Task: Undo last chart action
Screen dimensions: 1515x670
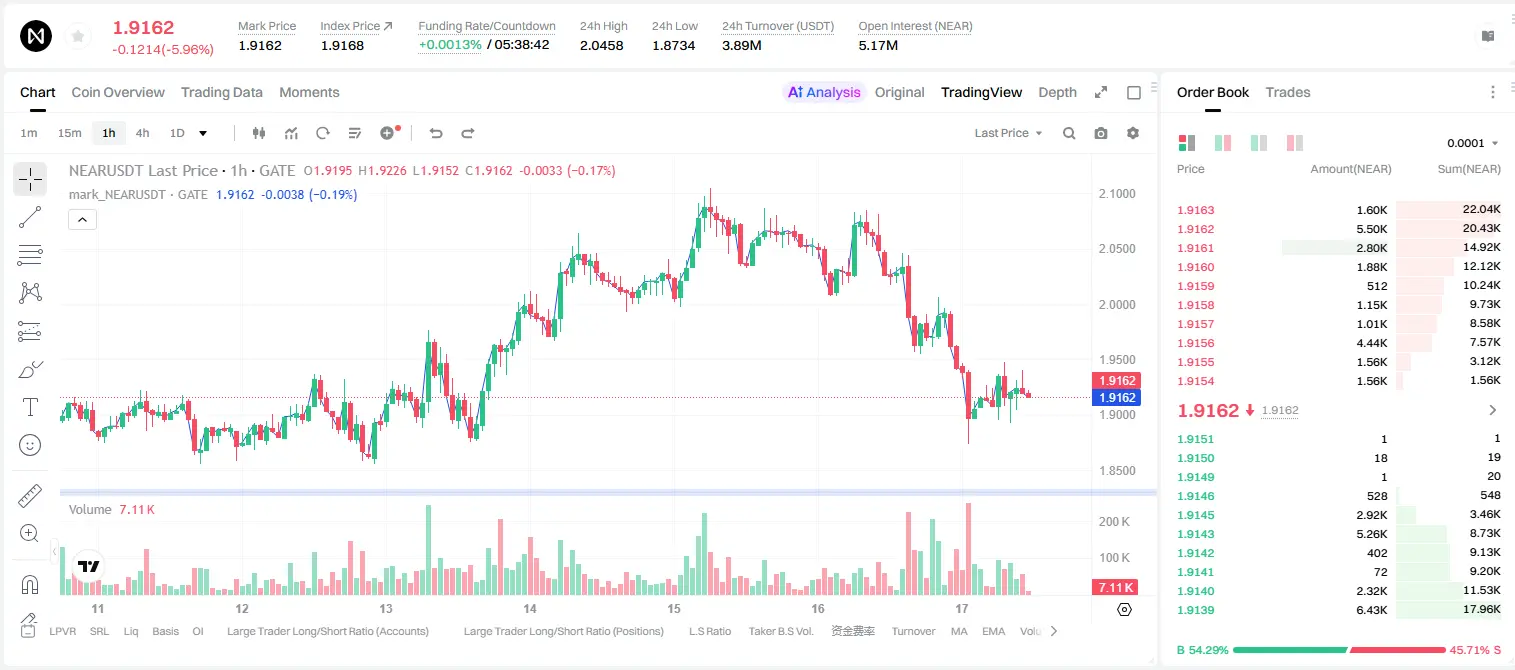Action: 436,133
